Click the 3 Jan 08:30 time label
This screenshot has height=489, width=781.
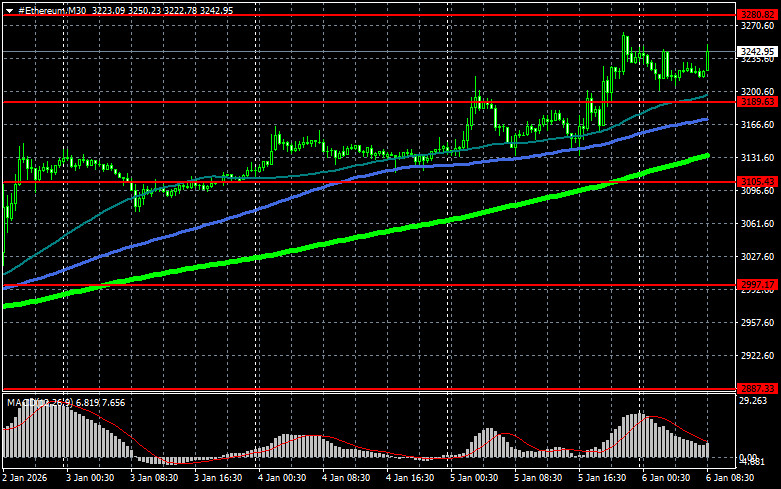click(155, 480)
